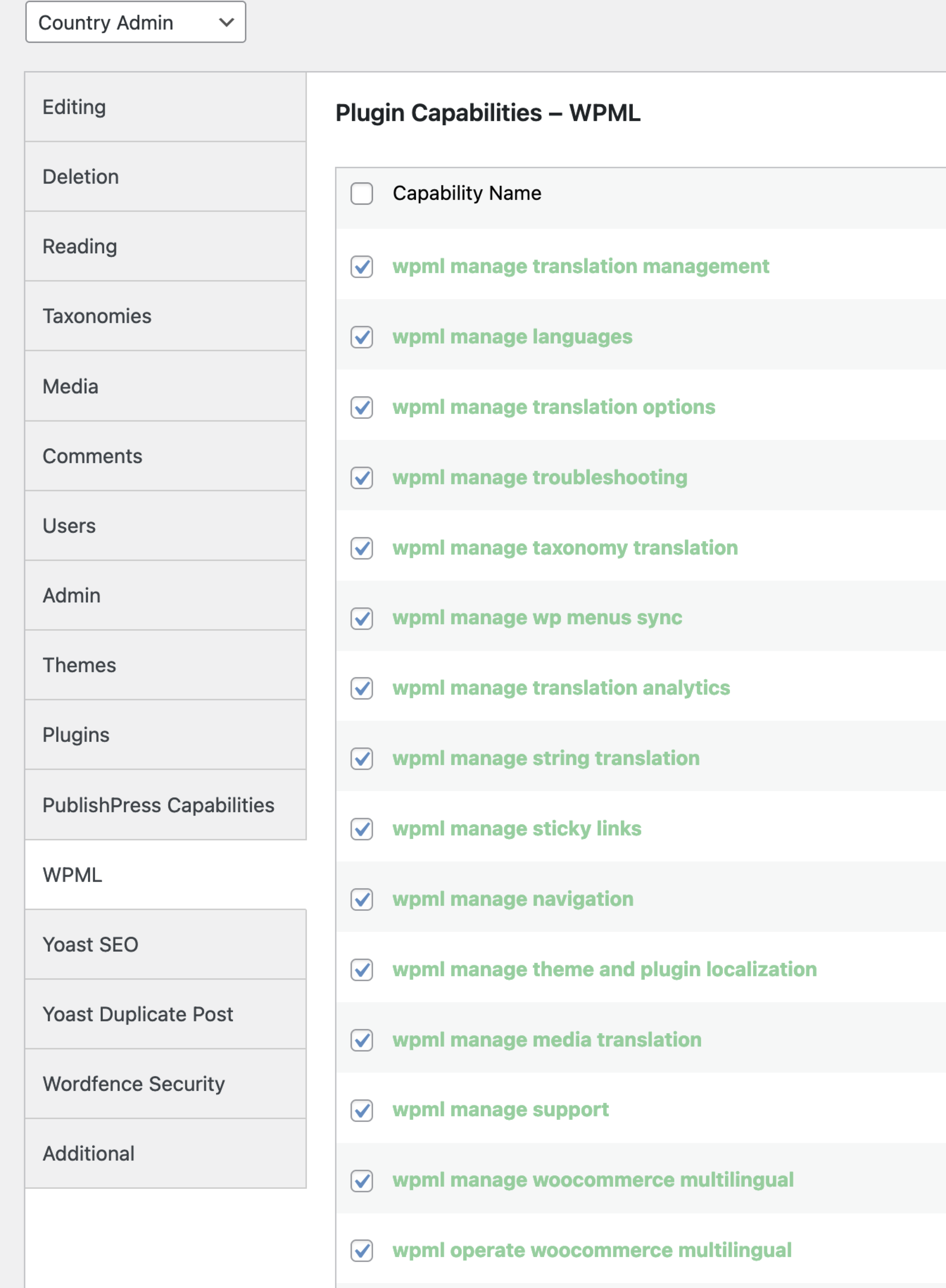Viewport: 946px width, 1288px height.
Task: Open the PublishPress Capabilities tab
Action: pyautogui.click(x=165, y=805)
